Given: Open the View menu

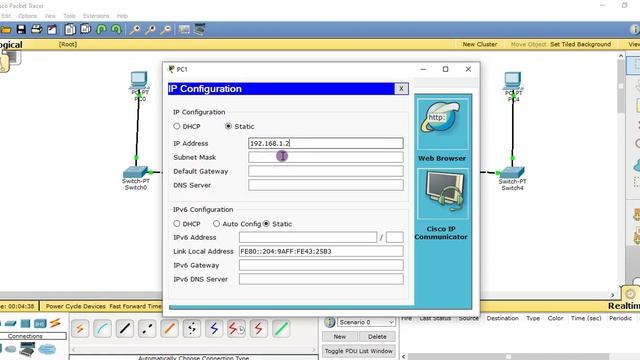Looking at the screenshot, I should pyautogui.click(x=50, y=16).
